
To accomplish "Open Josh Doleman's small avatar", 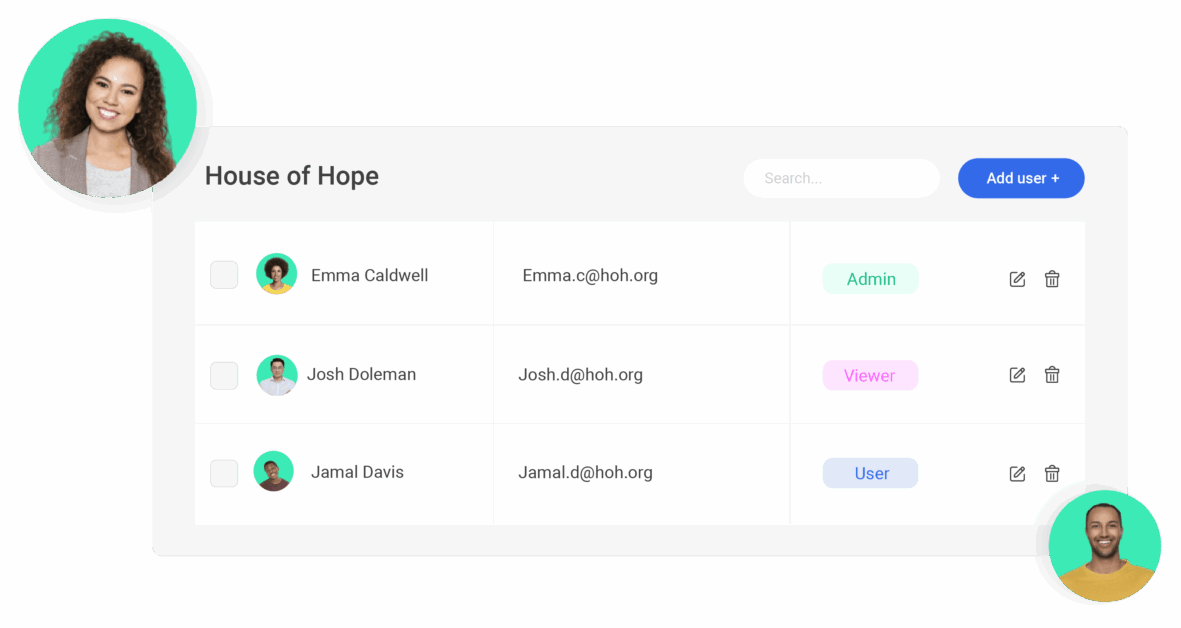I will 276,375.
